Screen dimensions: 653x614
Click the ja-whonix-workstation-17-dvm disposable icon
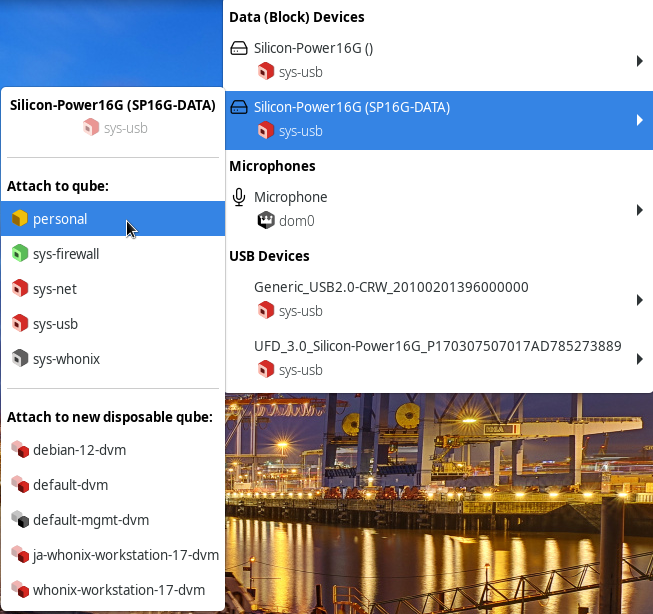click(20, 554)
